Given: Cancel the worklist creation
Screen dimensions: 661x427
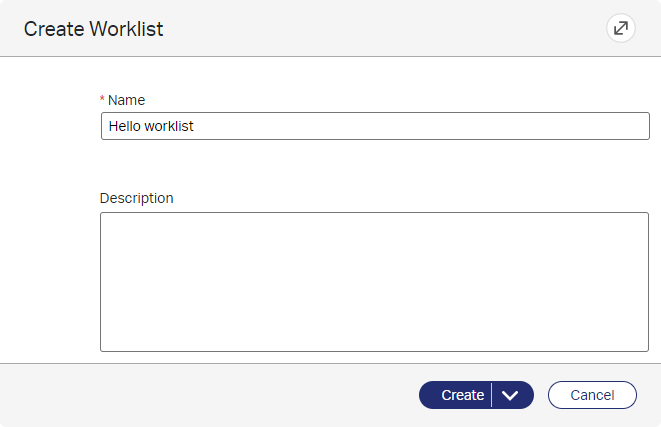Looking at the screenshot, I should pos(592,395).
